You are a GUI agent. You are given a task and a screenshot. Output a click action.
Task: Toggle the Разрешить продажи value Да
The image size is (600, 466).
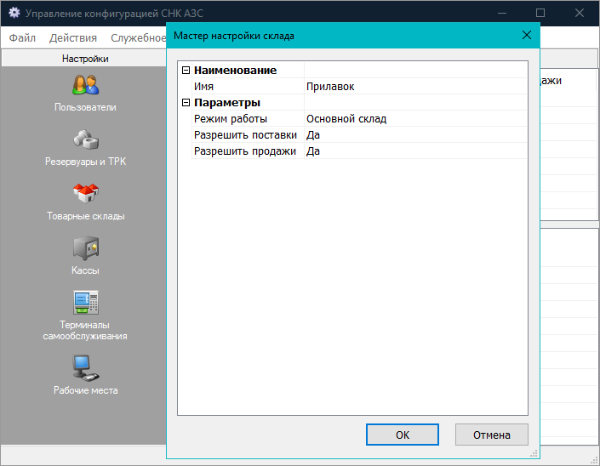414,151
